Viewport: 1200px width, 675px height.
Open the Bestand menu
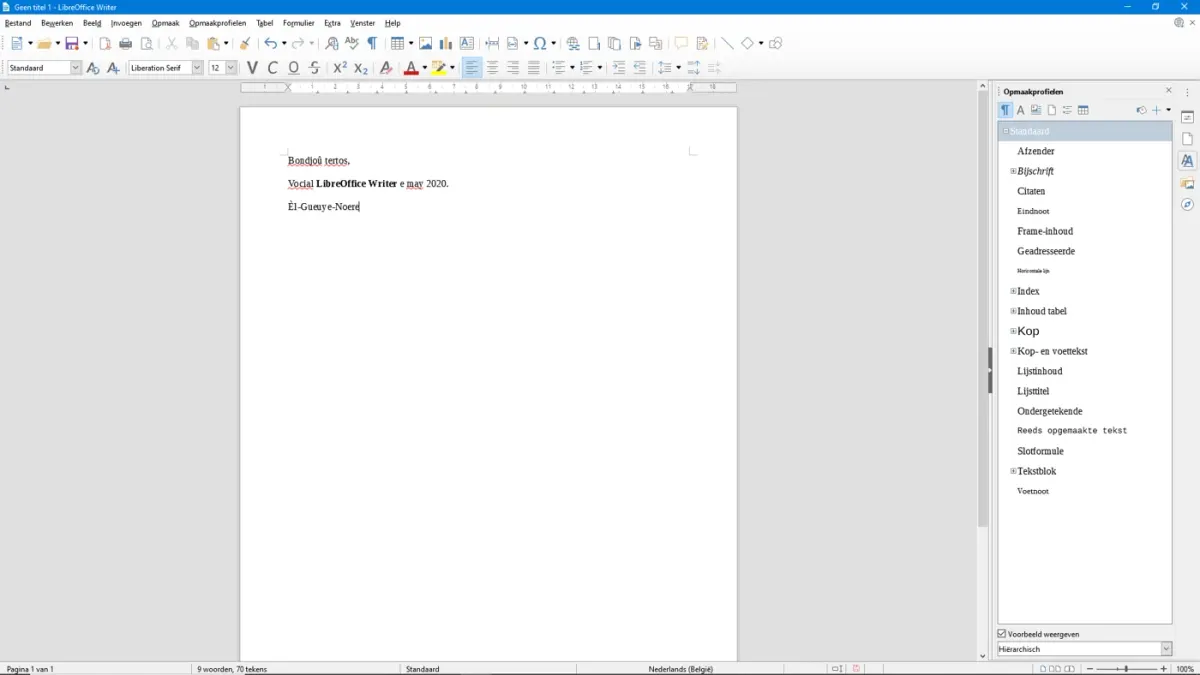click(18, 23)
